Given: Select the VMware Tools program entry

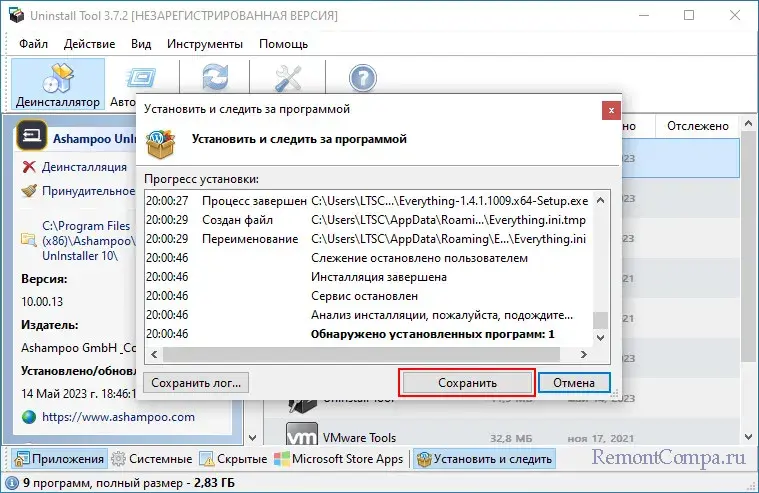Looking at the screenshot, I should point(356,437).
